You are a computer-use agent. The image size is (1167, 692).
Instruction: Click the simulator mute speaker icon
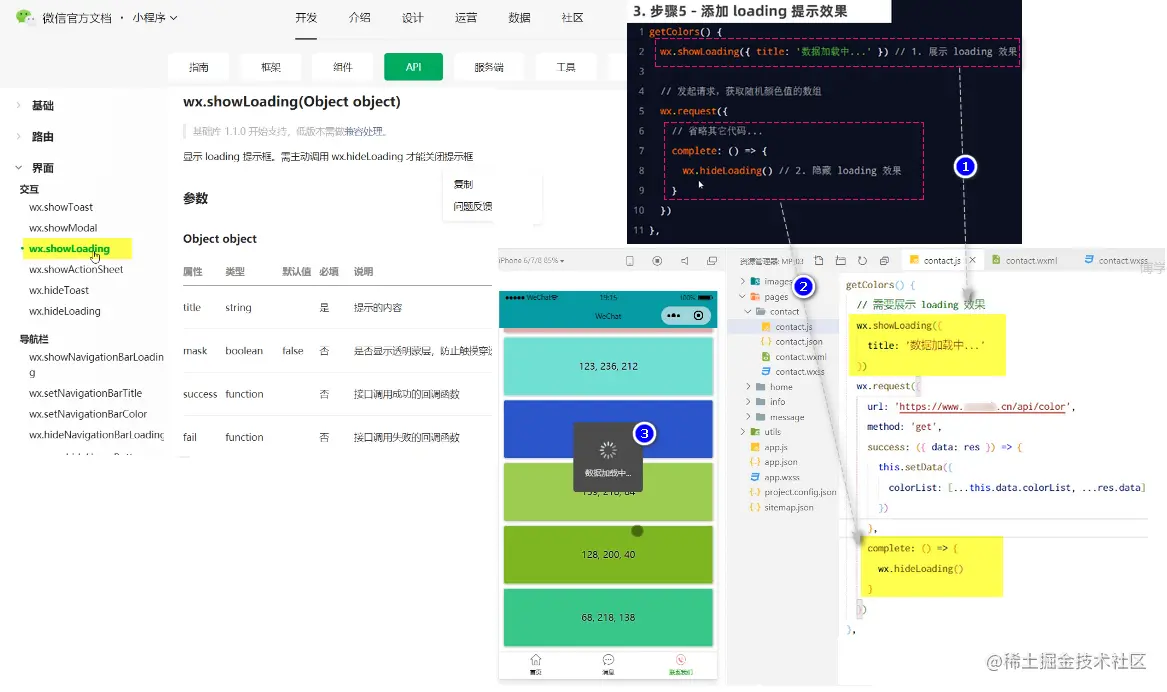[684, 260]
